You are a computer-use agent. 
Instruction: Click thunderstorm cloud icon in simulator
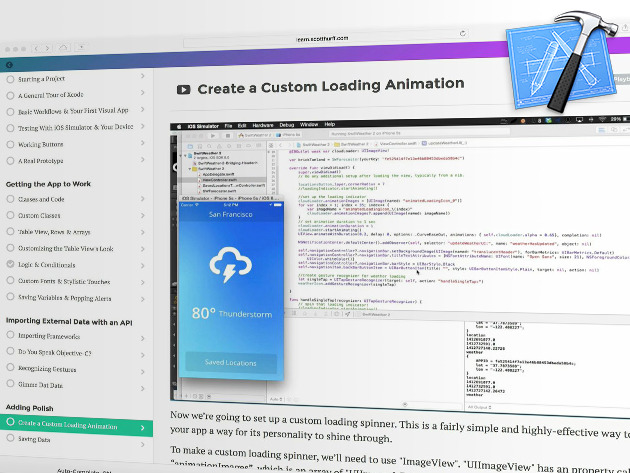click(230, 264)
